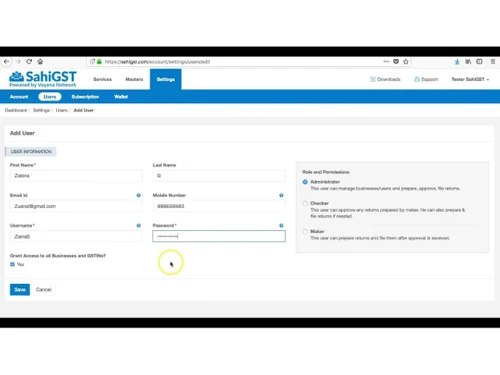Toggle Yes checkbox for all businesses access
Image resolution: width=500 pixels, height=375 pixels.
coord(12,264)
